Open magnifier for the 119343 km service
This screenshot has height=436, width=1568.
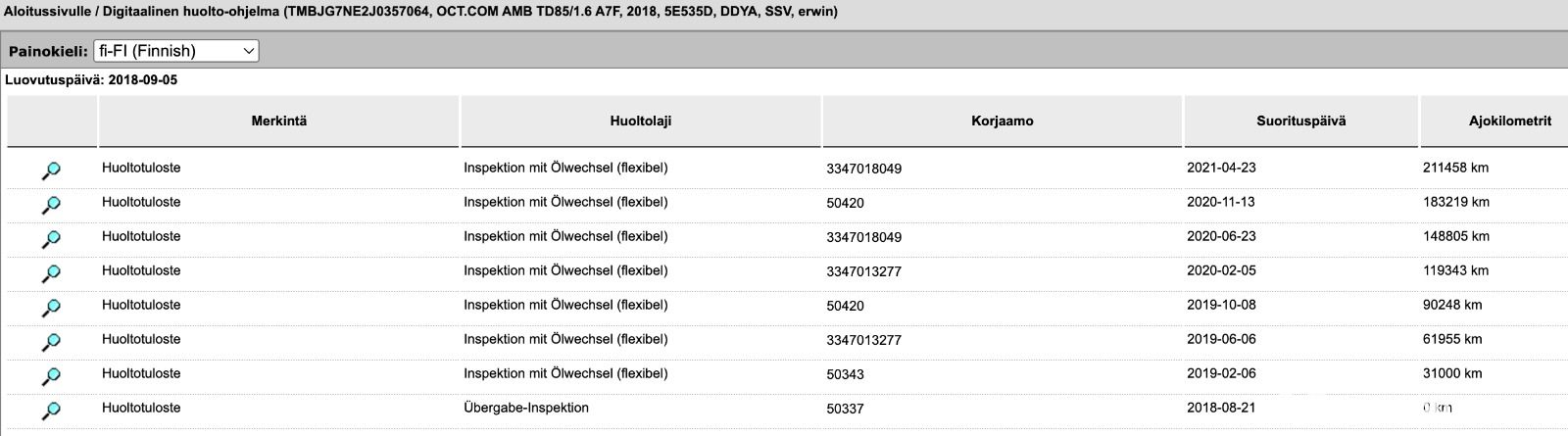[51, 273]
